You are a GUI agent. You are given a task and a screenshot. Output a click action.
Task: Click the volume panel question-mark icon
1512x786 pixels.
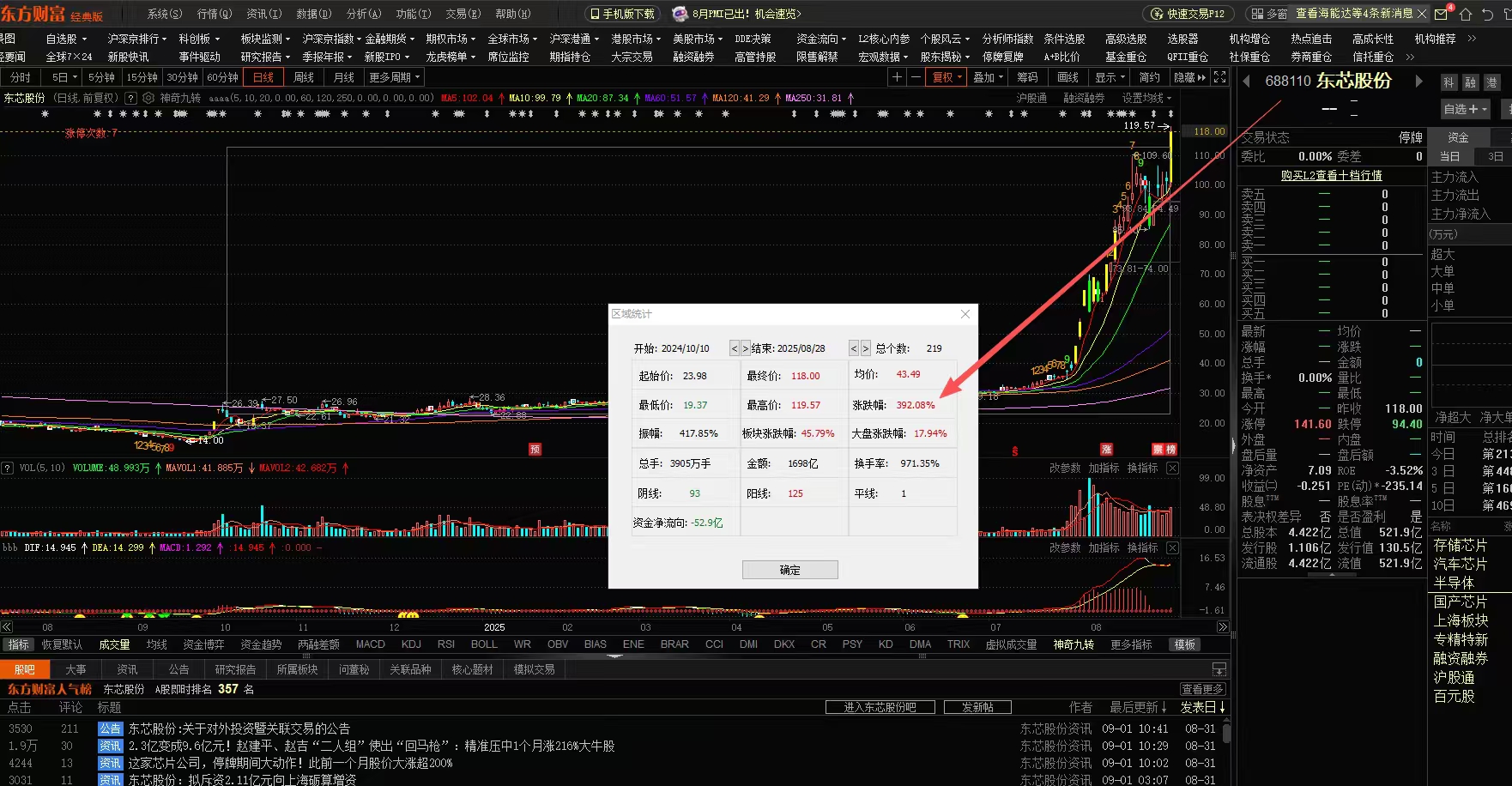pos(7,468)
